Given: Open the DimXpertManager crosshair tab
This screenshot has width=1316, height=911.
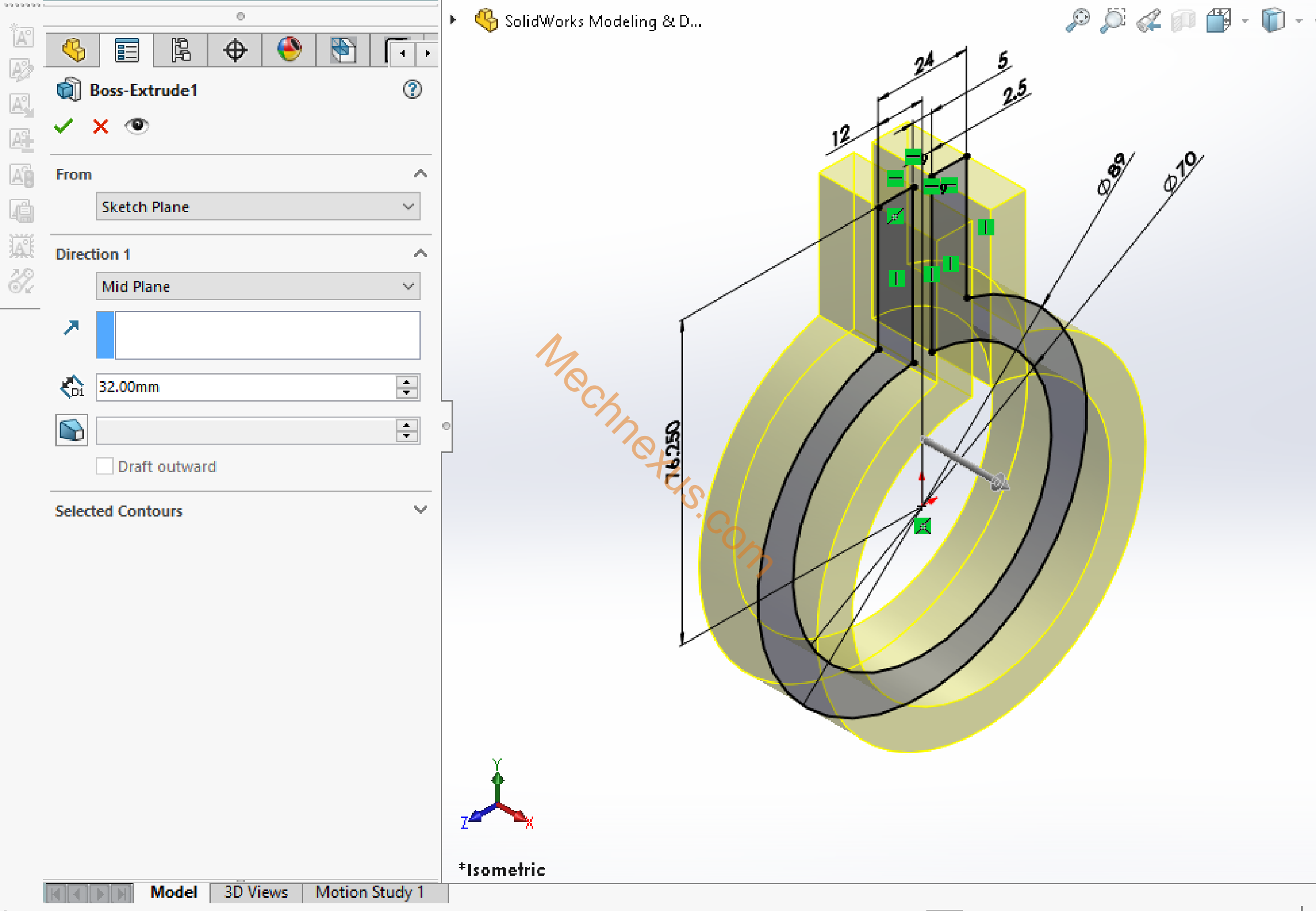Looking at the screenshot, I should [x=235, y=50].
